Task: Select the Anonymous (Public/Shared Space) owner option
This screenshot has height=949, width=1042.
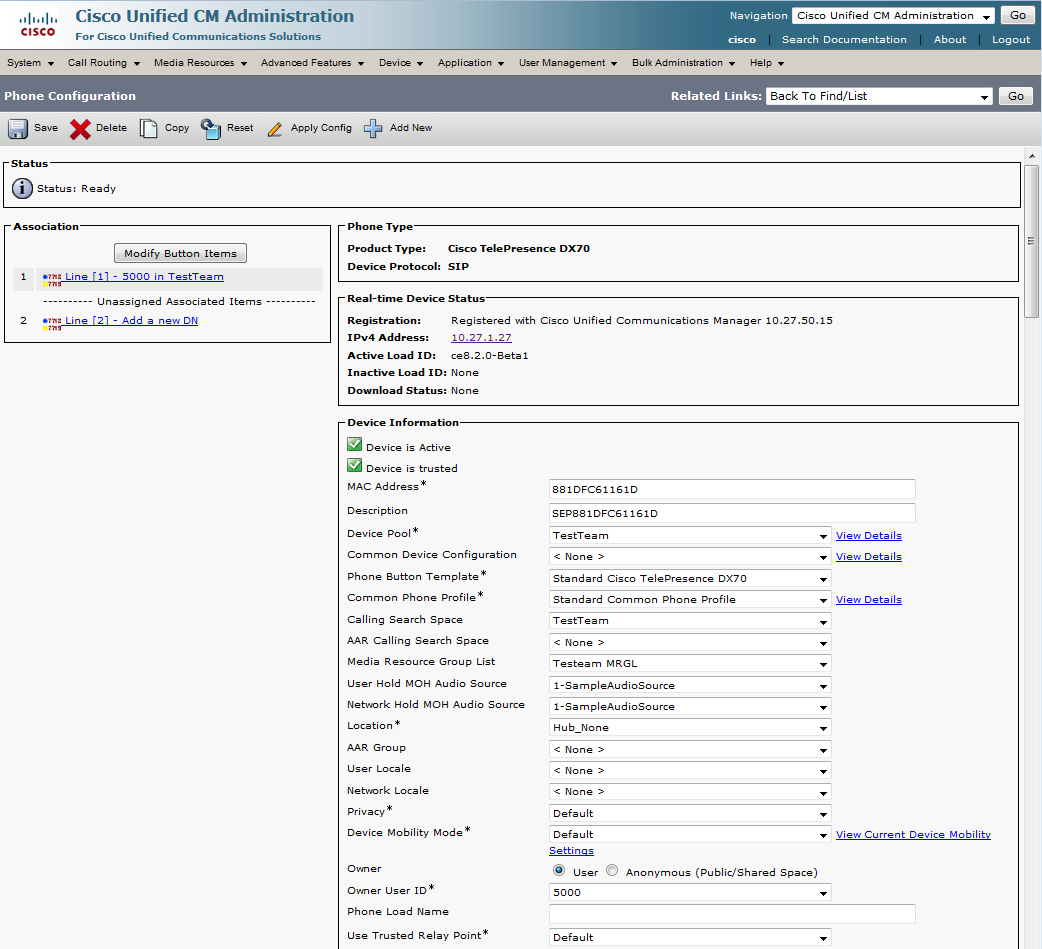Action: tap(612, 871)
